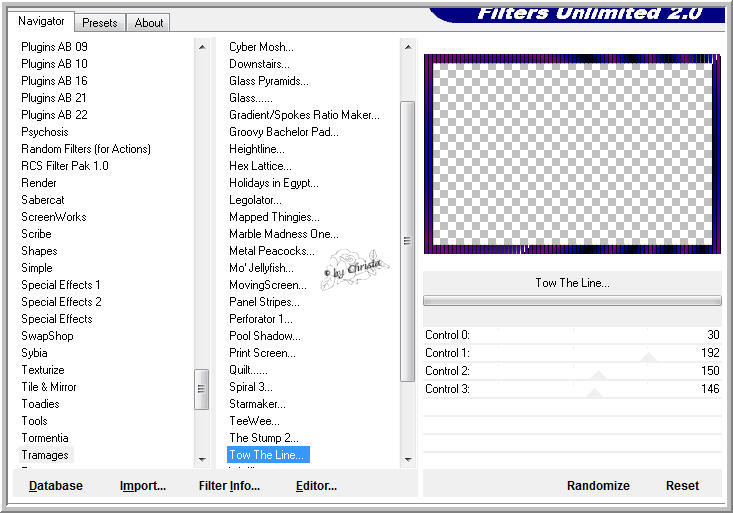The height and width of the screenshot is (513, 733).
Task: Select the Shapes category
Action: (39, 251)
